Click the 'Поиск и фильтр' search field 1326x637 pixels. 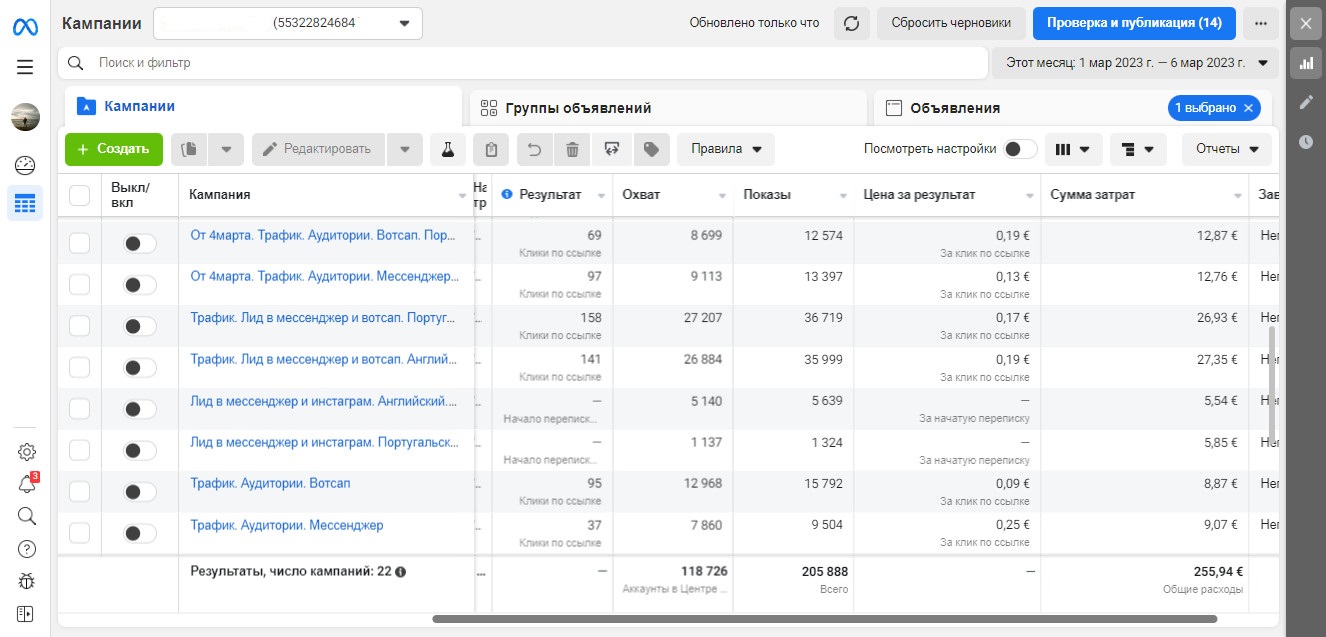[x=520, y=63]
